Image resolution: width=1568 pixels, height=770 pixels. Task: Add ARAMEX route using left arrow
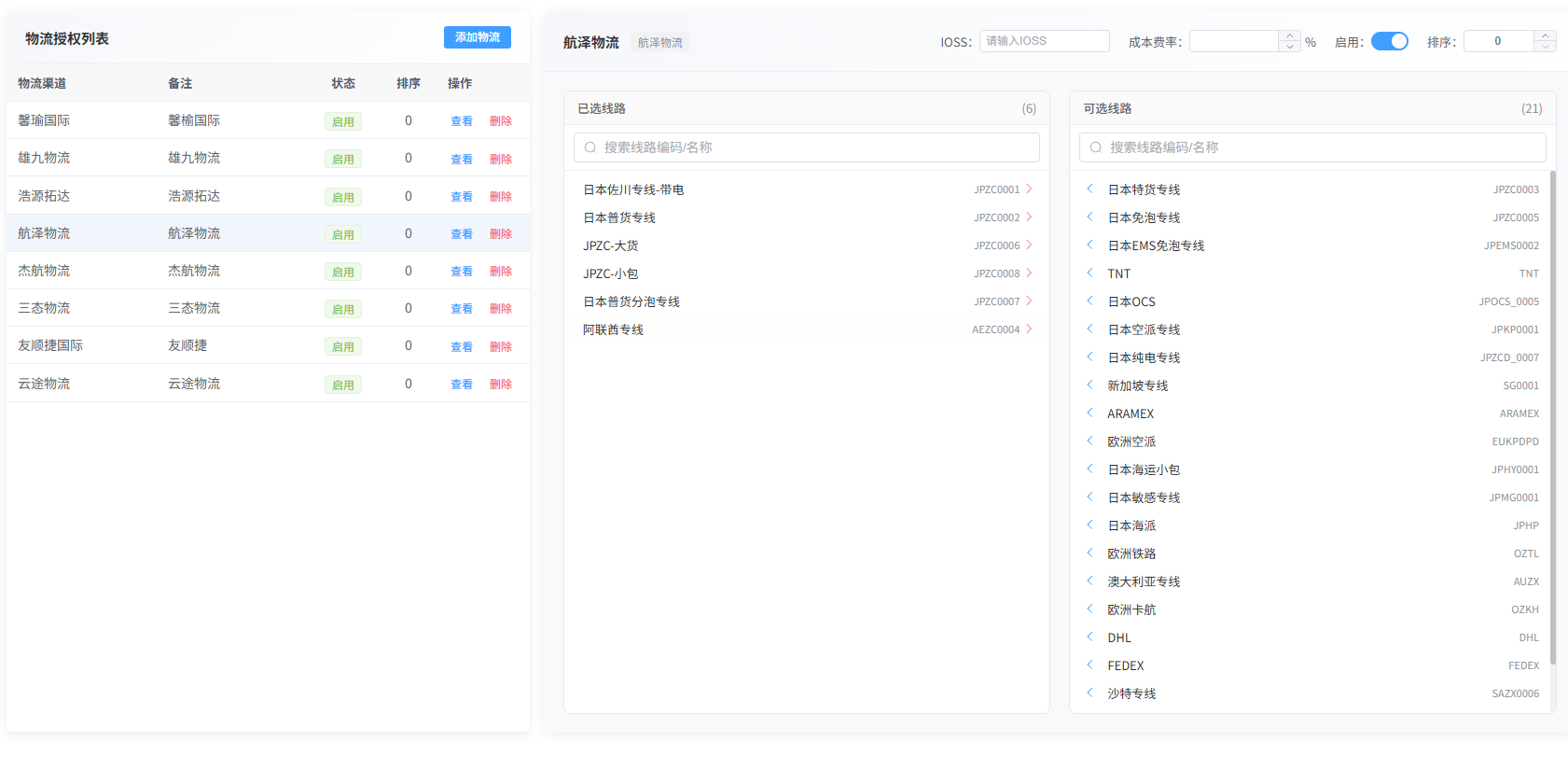point(1089,413)
